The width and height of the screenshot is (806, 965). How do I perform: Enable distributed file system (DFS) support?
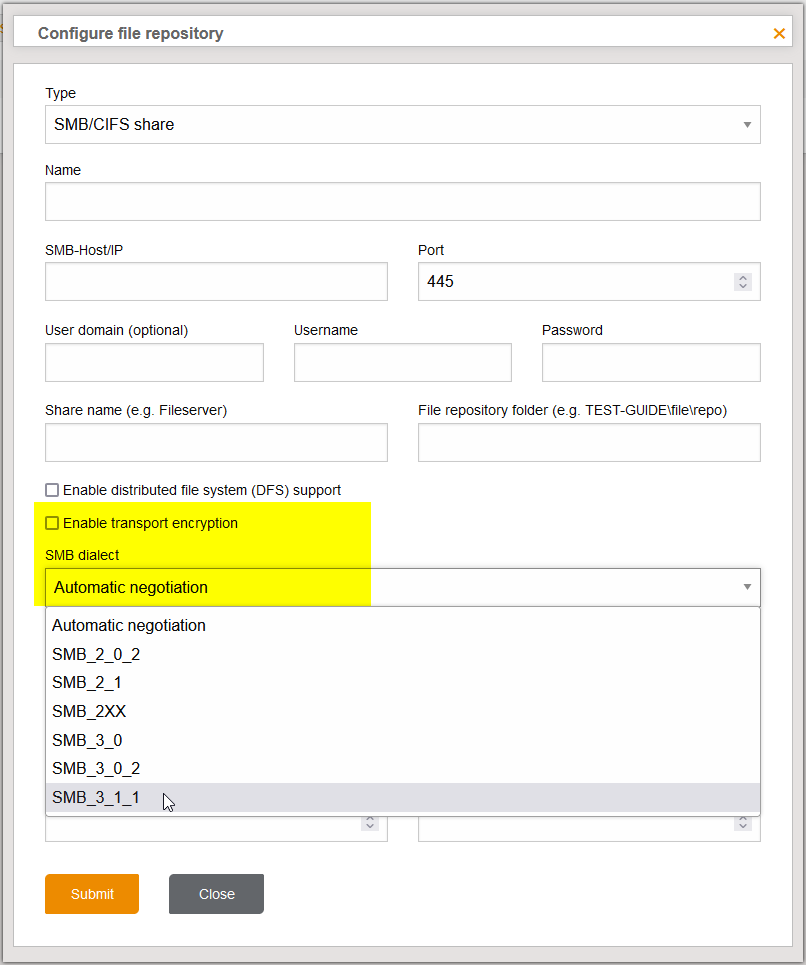(51, 490)
